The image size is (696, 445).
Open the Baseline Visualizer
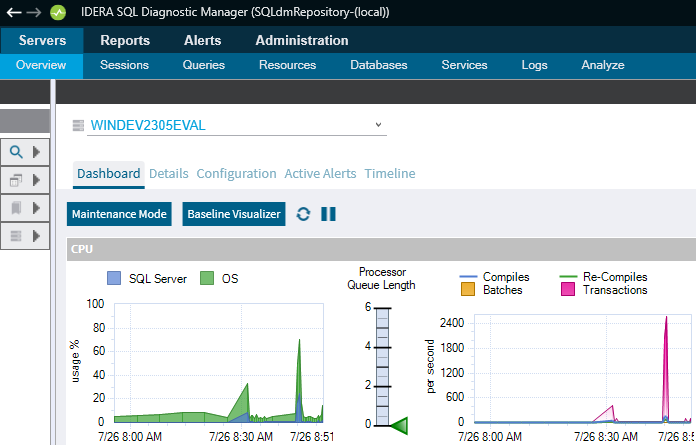point(235,214)
